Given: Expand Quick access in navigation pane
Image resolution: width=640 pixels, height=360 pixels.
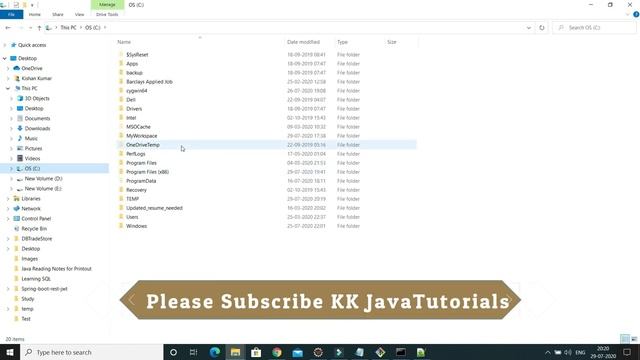Looking at the screenshot, I should point(5,45).
